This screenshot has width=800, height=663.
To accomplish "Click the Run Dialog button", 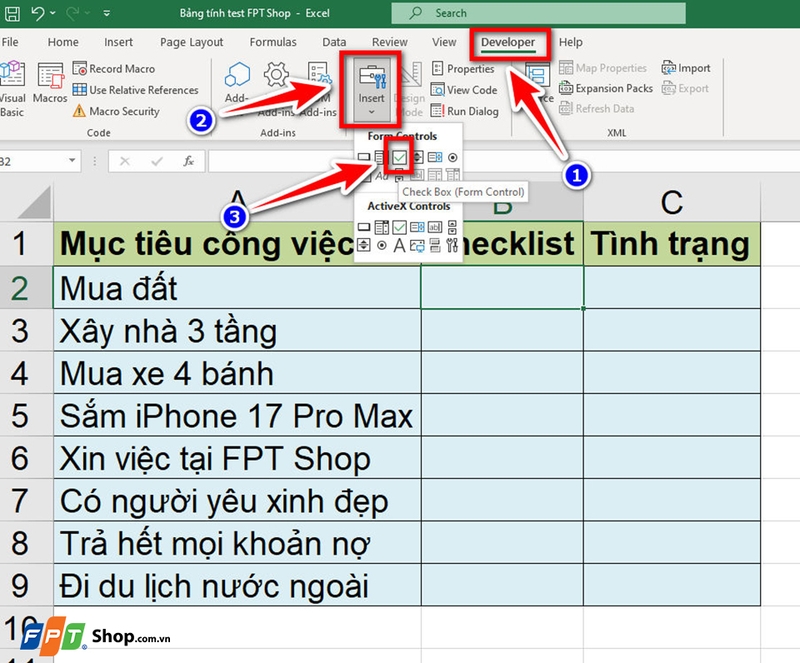I will 463,111.
